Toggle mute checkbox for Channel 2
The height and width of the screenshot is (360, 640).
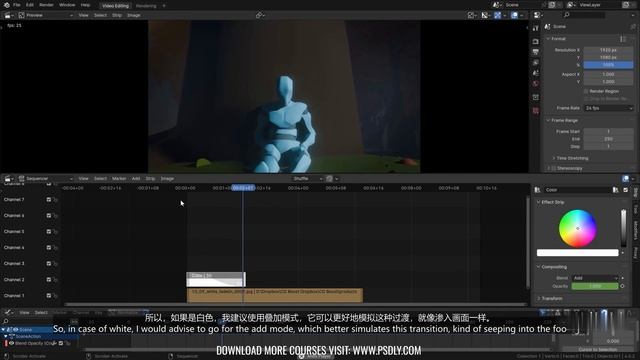(x=49, y=280)
